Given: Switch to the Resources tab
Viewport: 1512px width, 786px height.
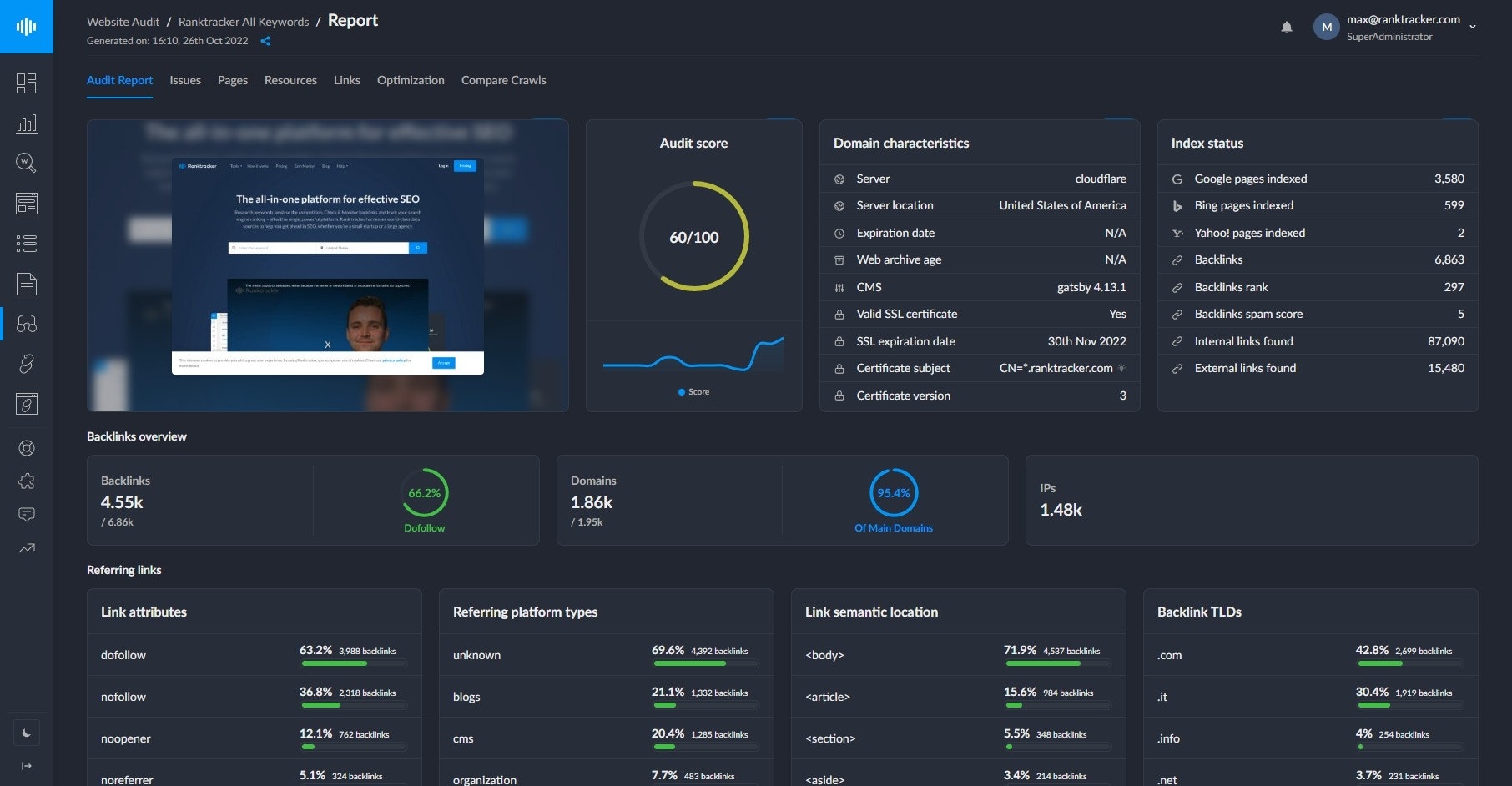Looking at the screenshot, I should (290, 80).
